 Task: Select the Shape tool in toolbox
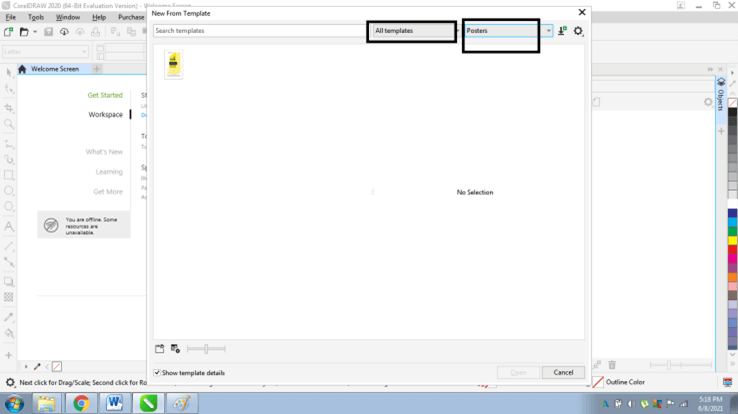click(9, 88)
